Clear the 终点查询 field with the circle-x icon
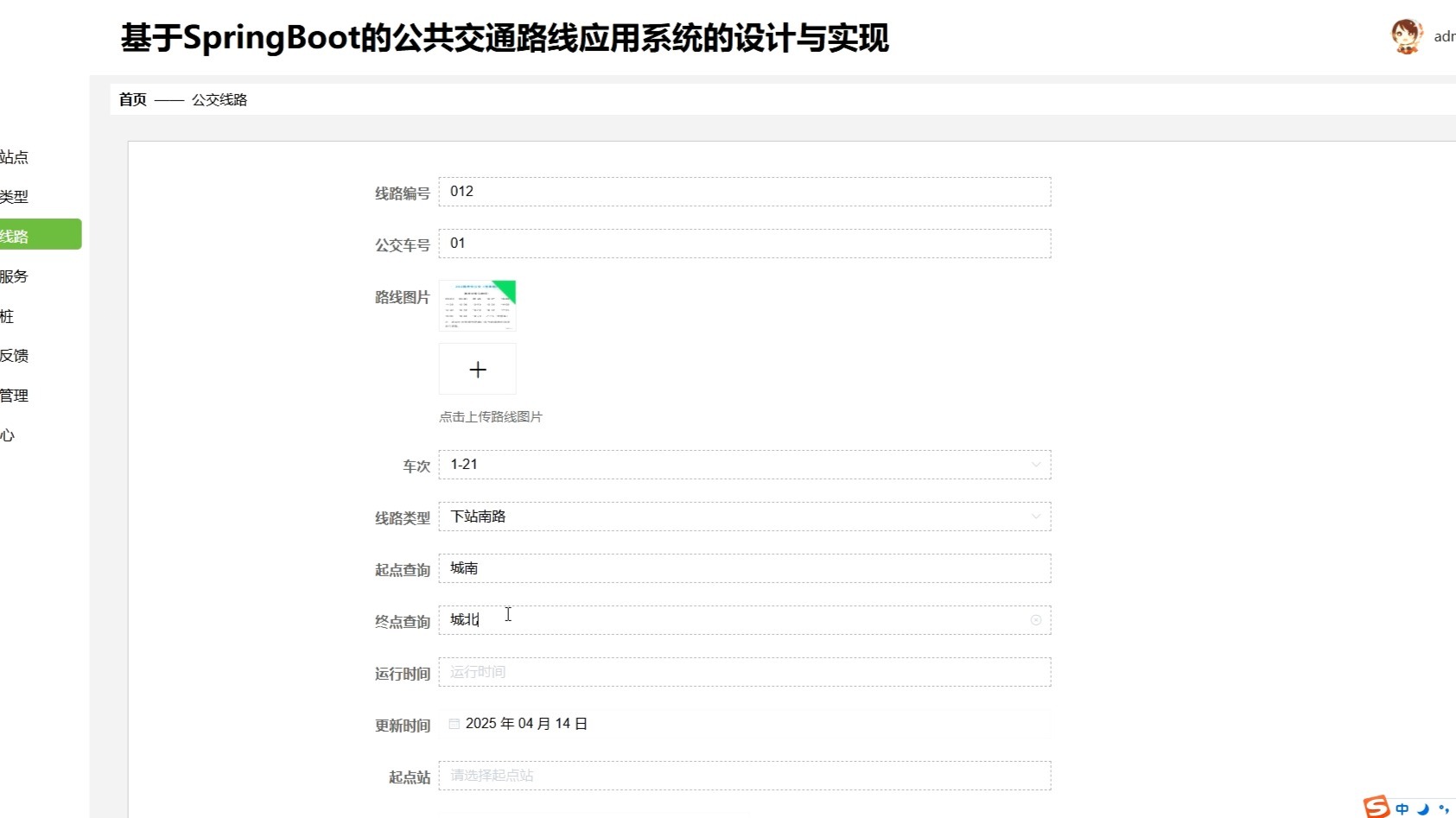 pyautogui.click(x=1036, y=620)
